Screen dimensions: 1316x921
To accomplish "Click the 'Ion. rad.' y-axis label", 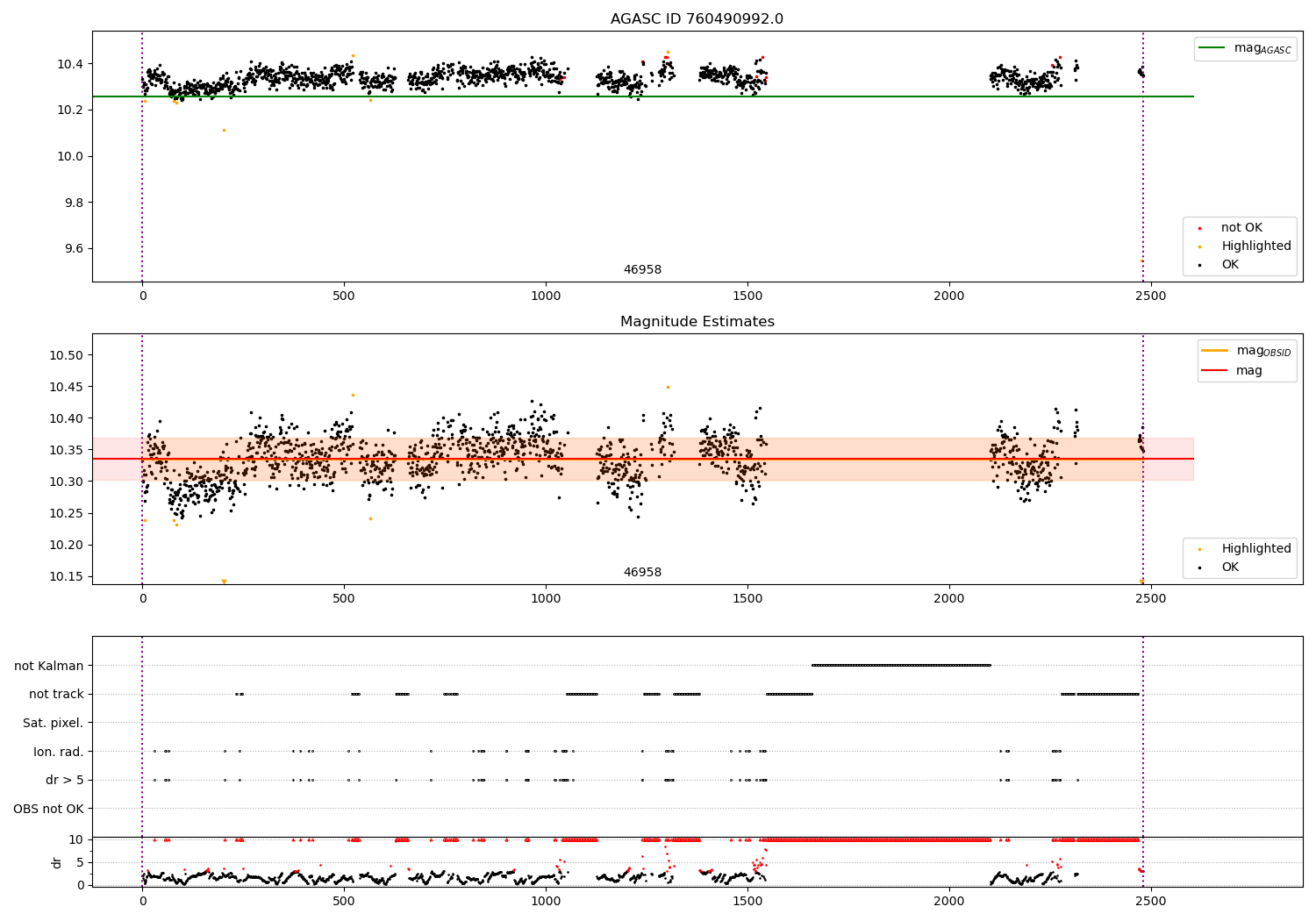I will (59, 752).
